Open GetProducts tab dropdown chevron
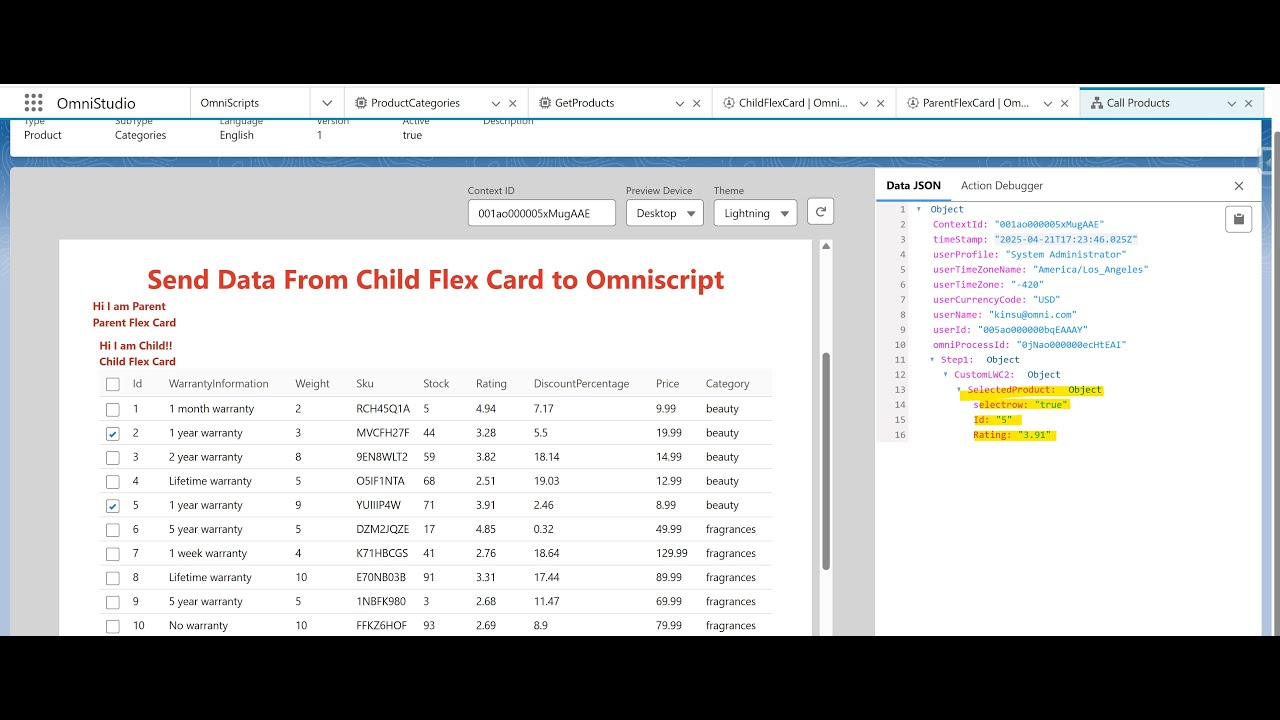Screen dimensions: 1280x720 pos(680,103)
